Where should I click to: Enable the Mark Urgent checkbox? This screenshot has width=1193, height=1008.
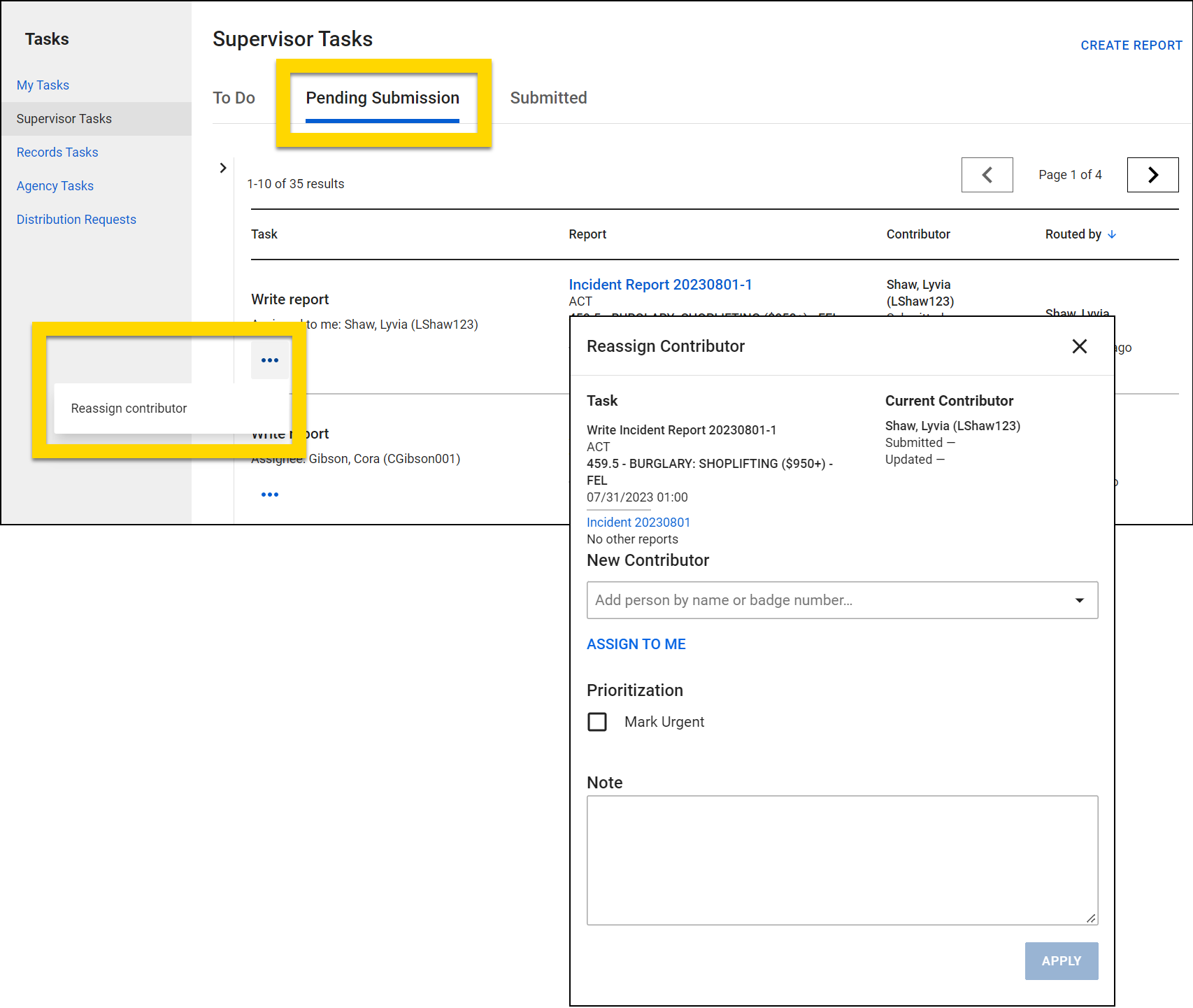pos(597,721)
